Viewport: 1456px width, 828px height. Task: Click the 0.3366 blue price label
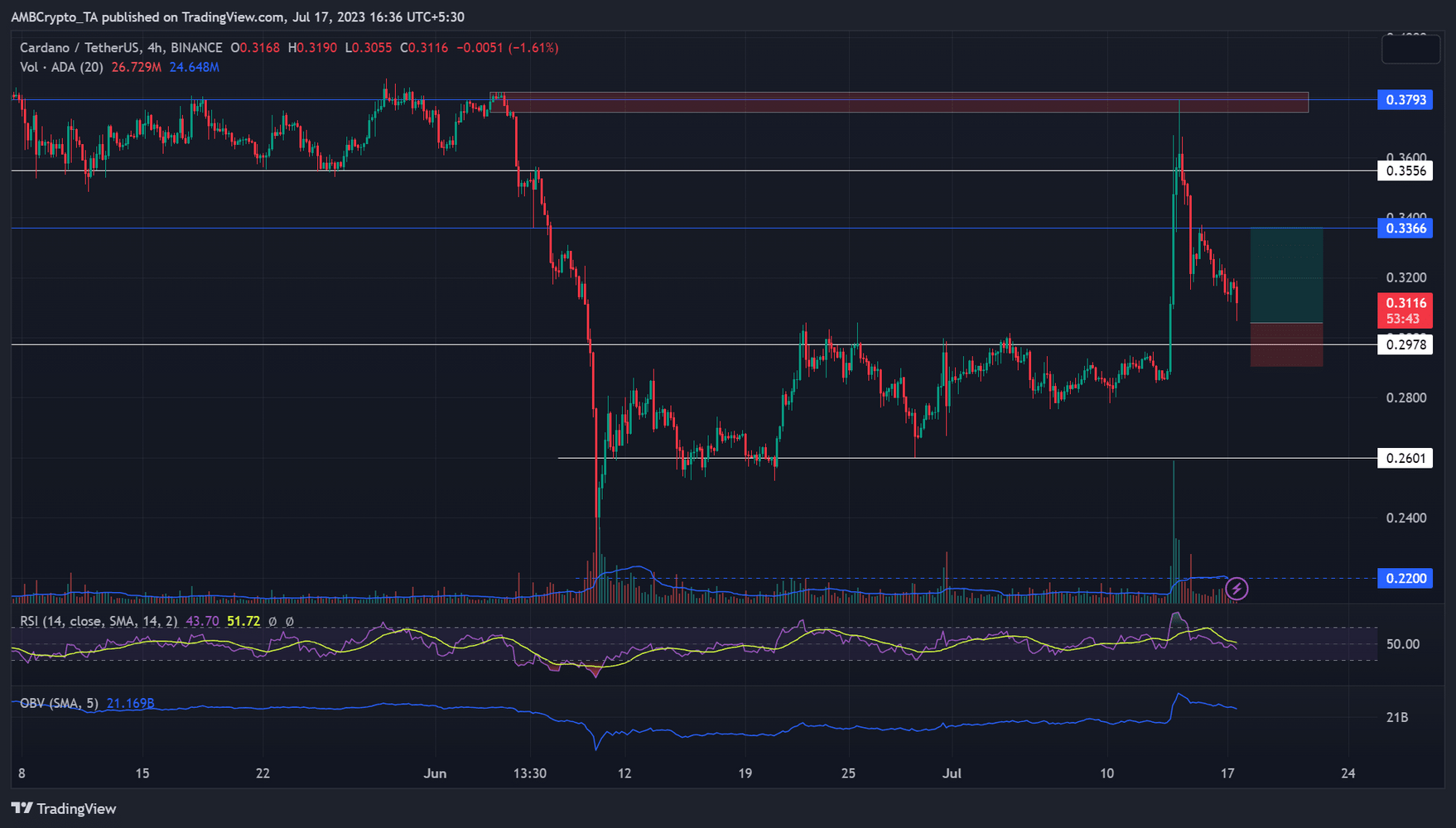click(x=1405, y=228)
